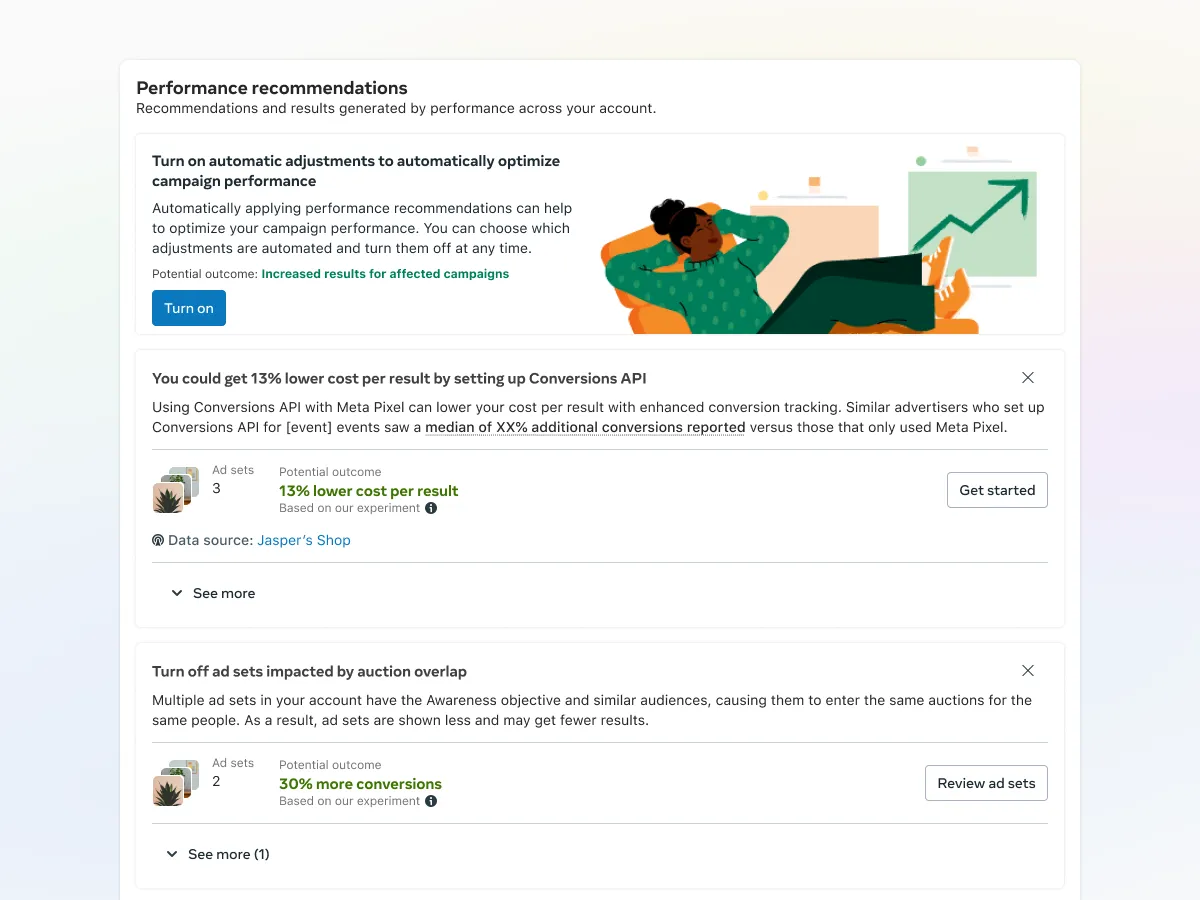This screenshot has width=1200, height=900.
Task: Click info icon beside 13% lower cost experiment
Action: [431, 508]
